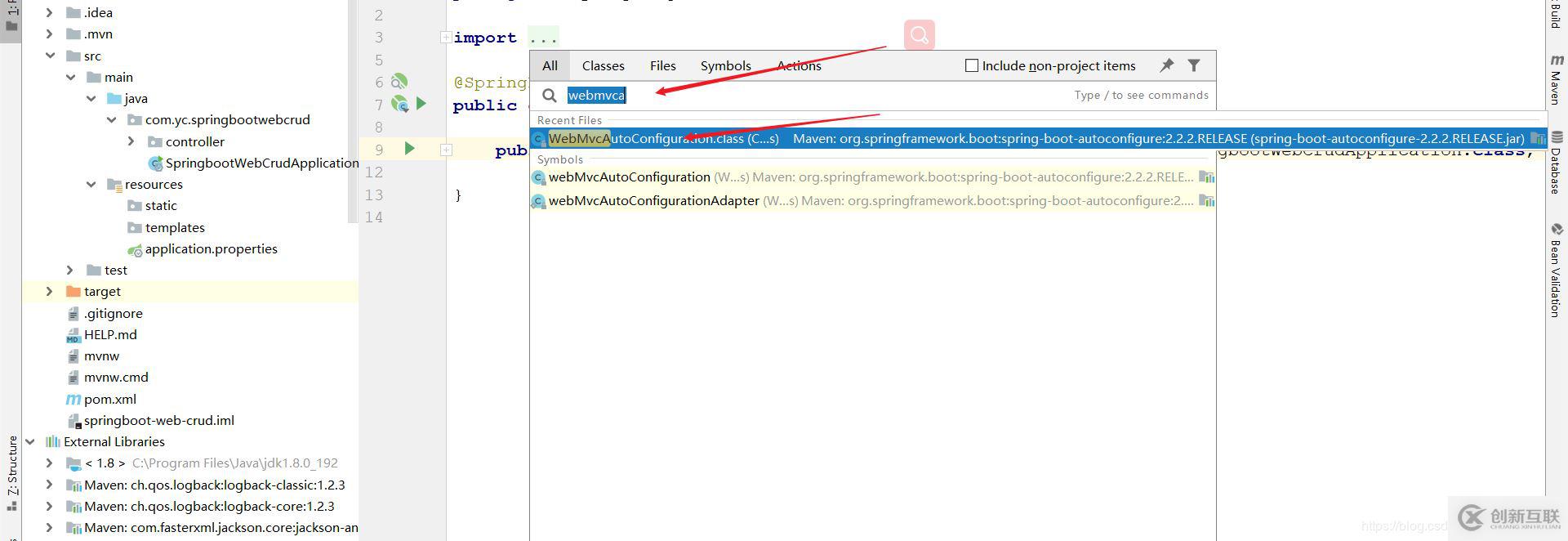Select Maven logback-core:1.2.3 library
Viewport: 1568px width, 541px height.
[x=209, y=506]
